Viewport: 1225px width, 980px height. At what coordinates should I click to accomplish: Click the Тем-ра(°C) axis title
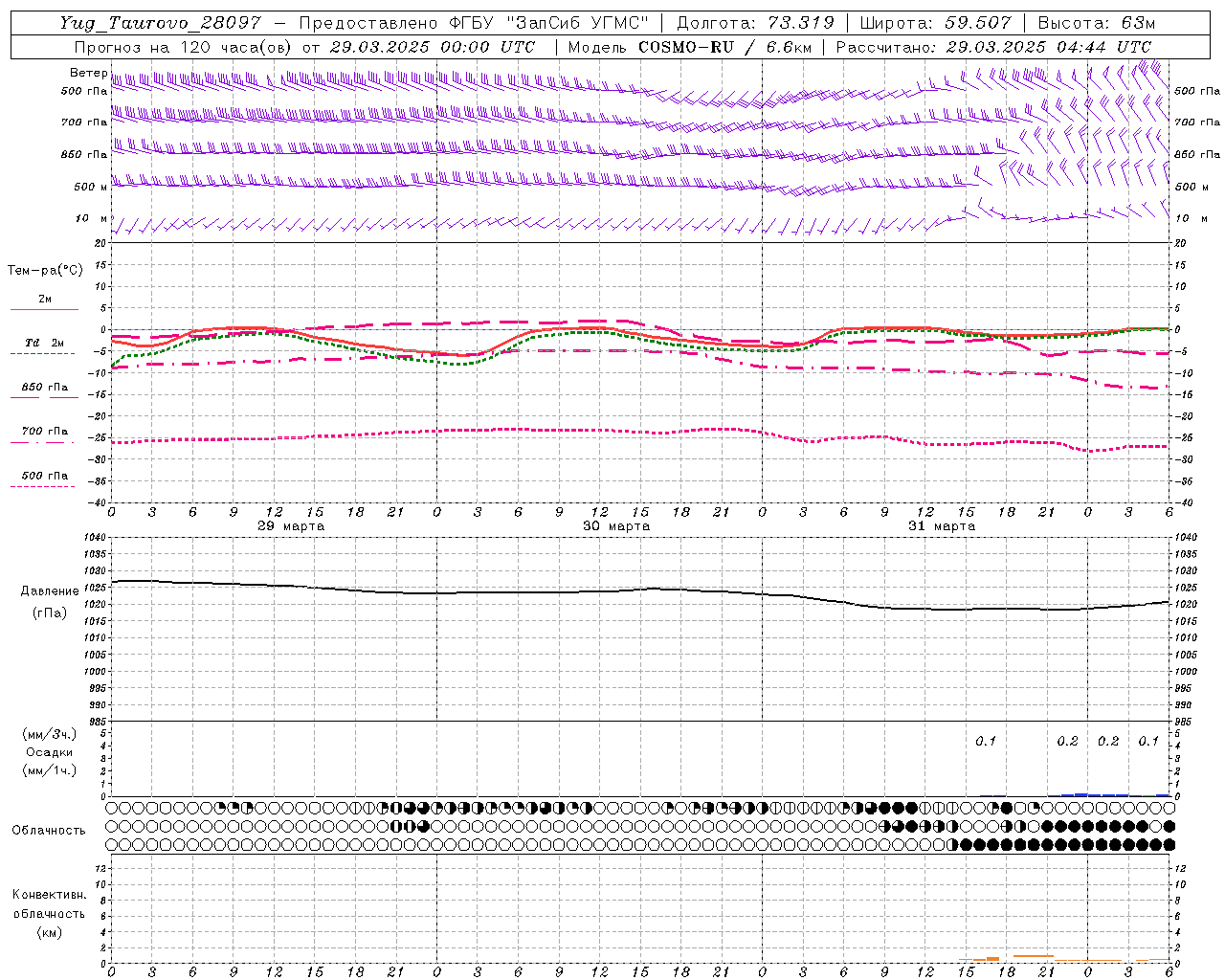point(45,270)
